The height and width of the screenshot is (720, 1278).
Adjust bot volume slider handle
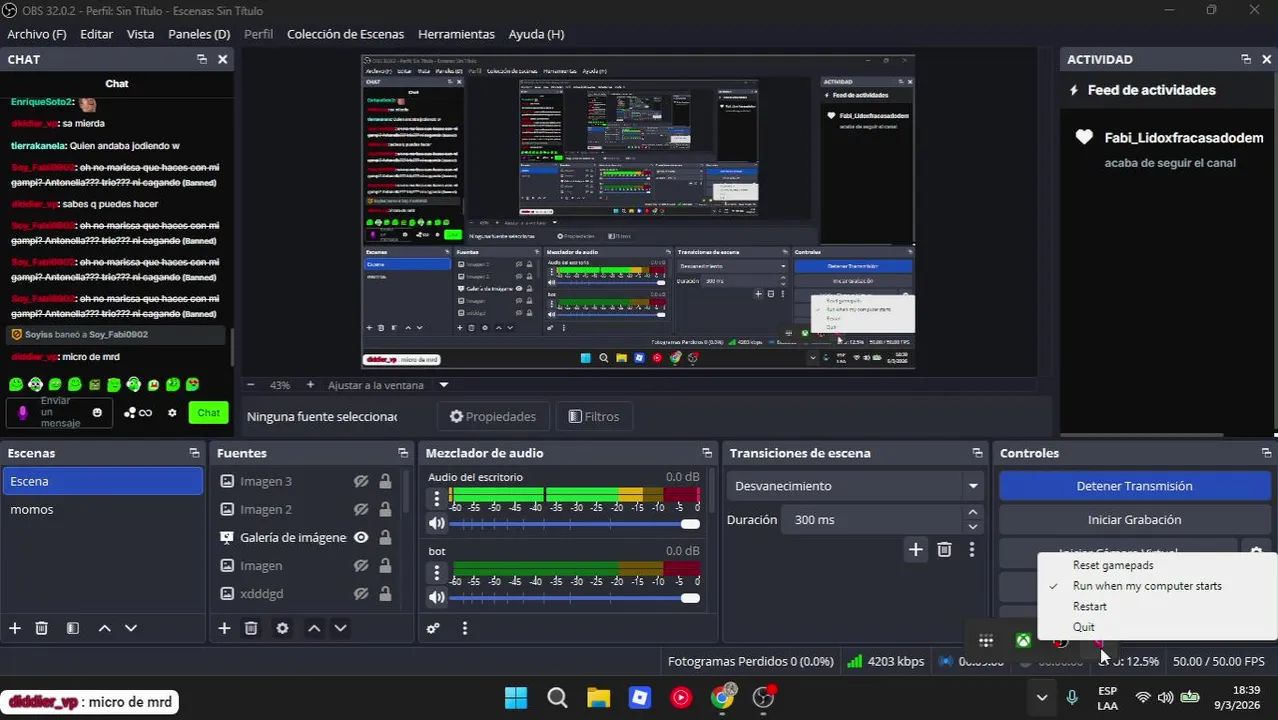click(x=690, y=598)
